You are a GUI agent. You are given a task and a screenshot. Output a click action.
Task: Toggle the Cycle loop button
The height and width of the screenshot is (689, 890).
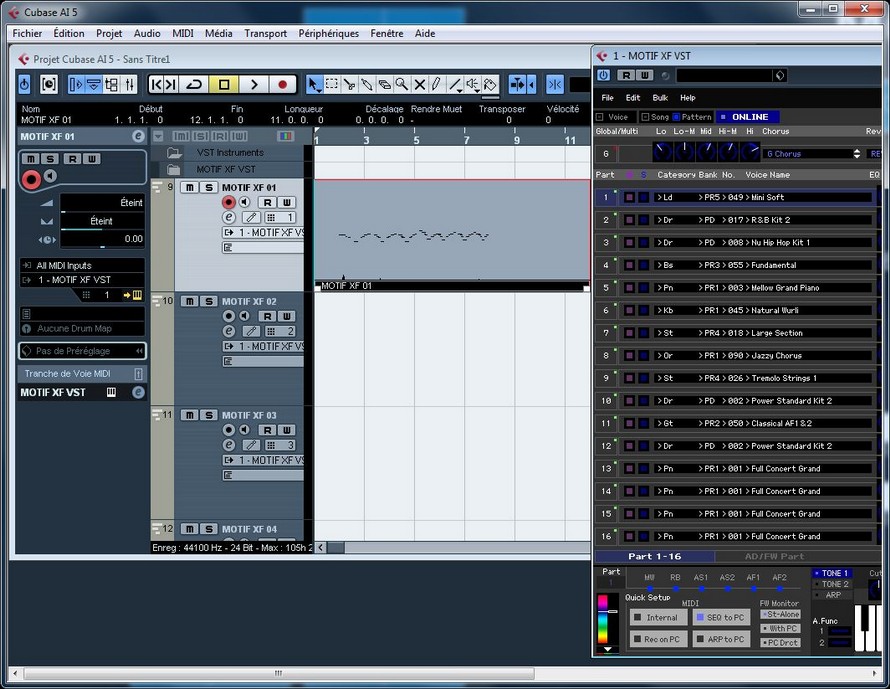click(195, 85)
